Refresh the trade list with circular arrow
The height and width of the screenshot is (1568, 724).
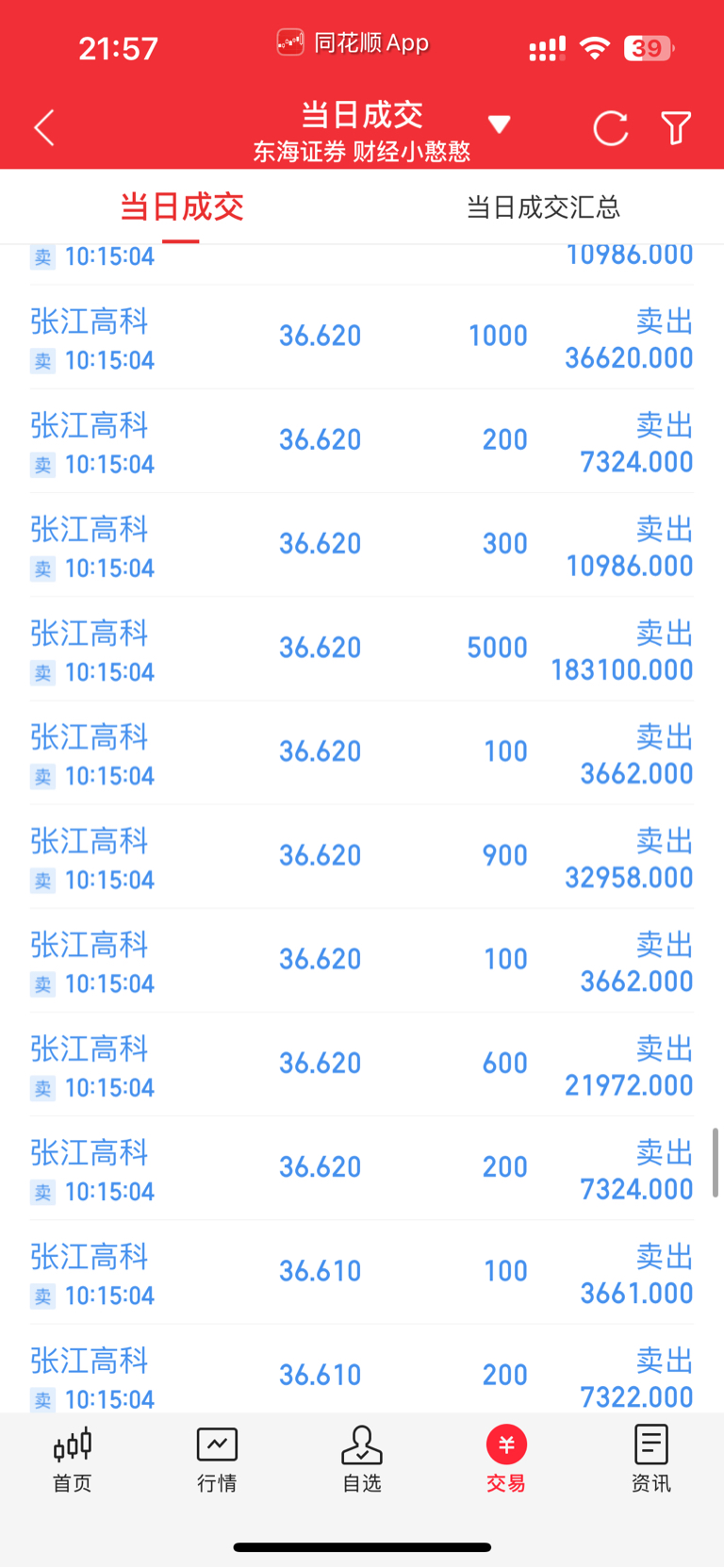610,128
